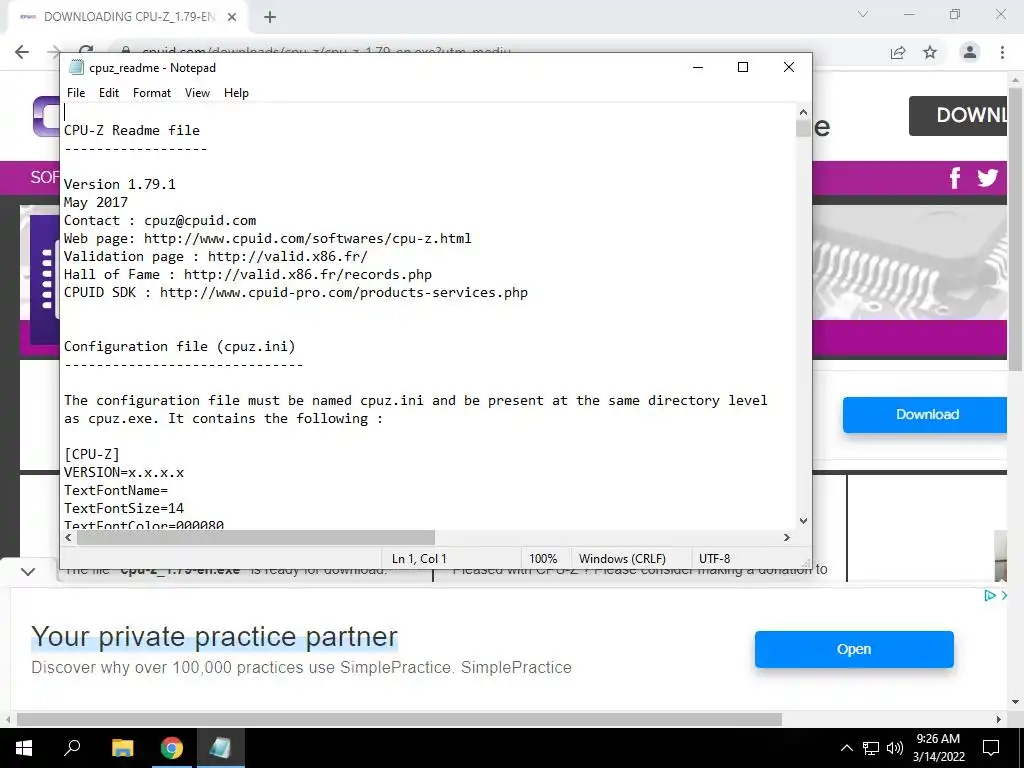Click the network tray icon
1024x768 pixels.
(871, 748)
